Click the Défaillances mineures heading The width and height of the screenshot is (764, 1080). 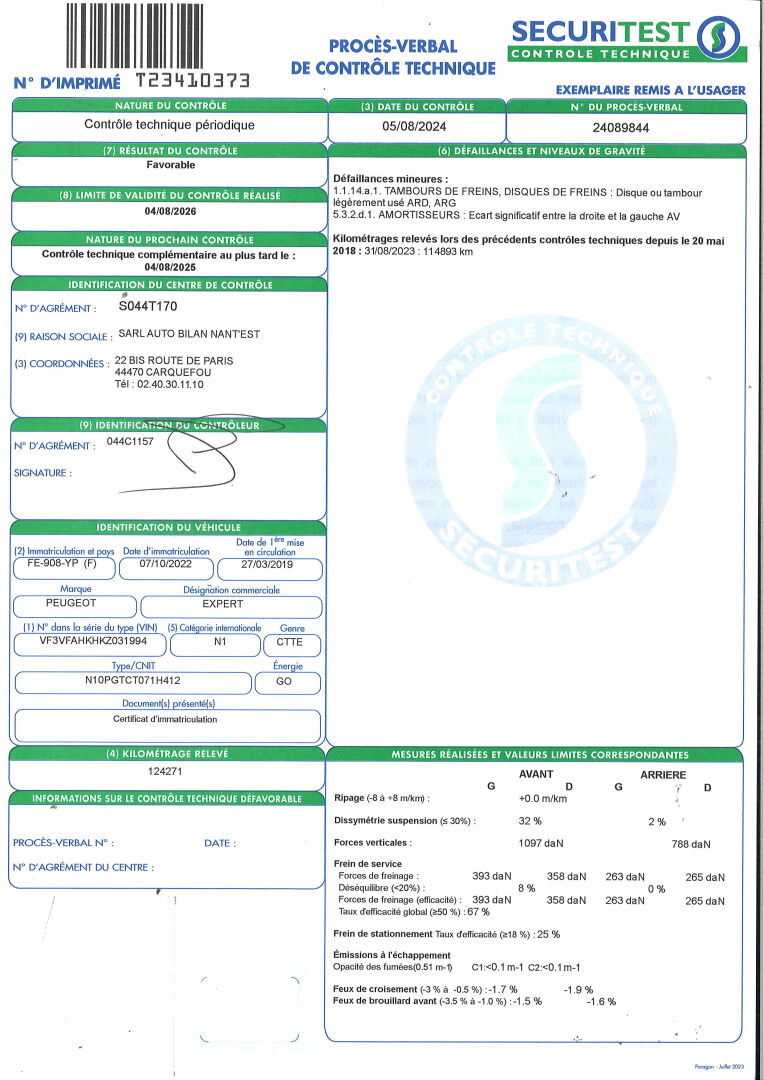click(391, 179)
